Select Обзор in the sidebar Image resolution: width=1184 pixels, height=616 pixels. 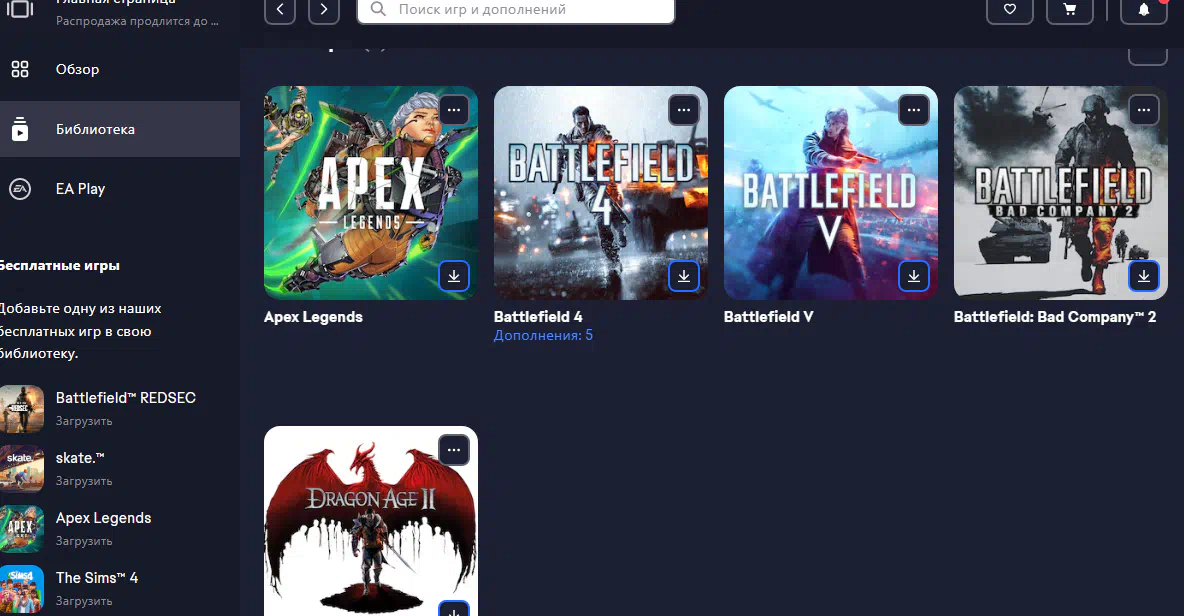tap(78, 70)
